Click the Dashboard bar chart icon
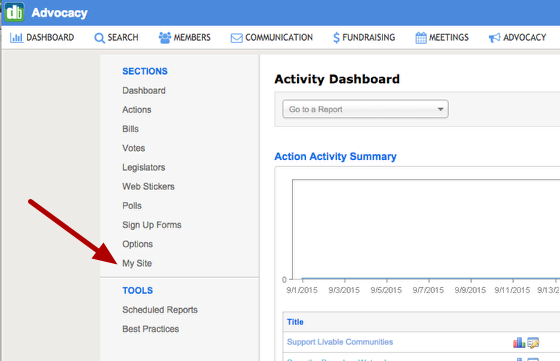Screen dimensions: 560x361 (x=16, y=37)
